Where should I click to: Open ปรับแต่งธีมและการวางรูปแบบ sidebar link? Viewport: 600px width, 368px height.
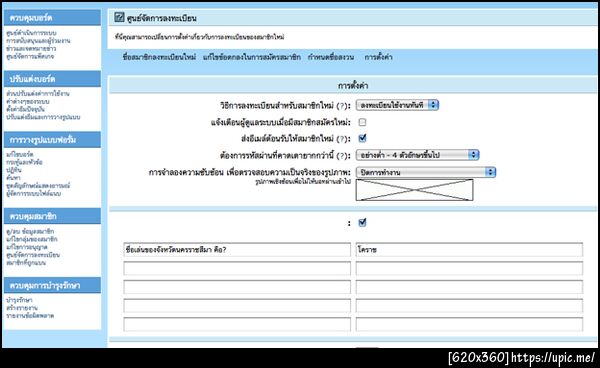point(43,117)
